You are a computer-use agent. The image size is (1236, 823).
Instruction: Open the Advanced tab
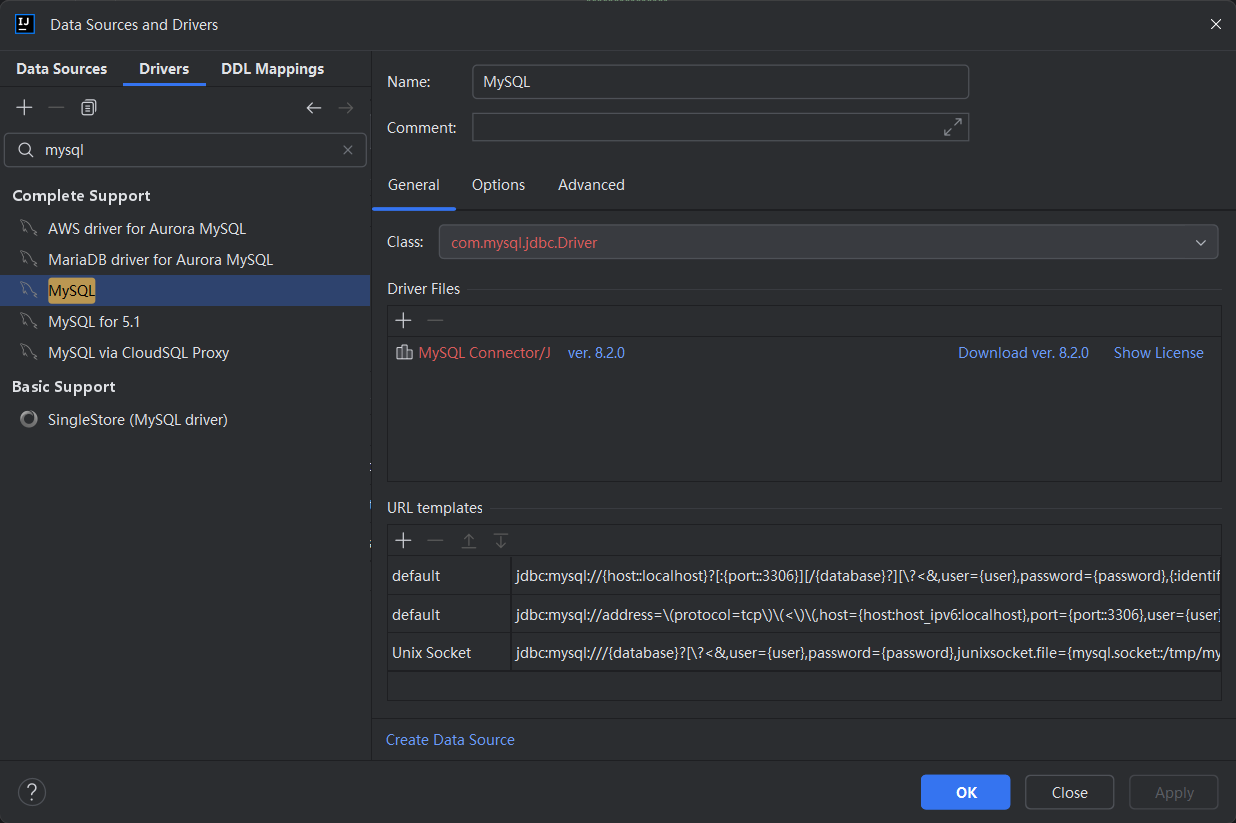(x=591, y=185)
